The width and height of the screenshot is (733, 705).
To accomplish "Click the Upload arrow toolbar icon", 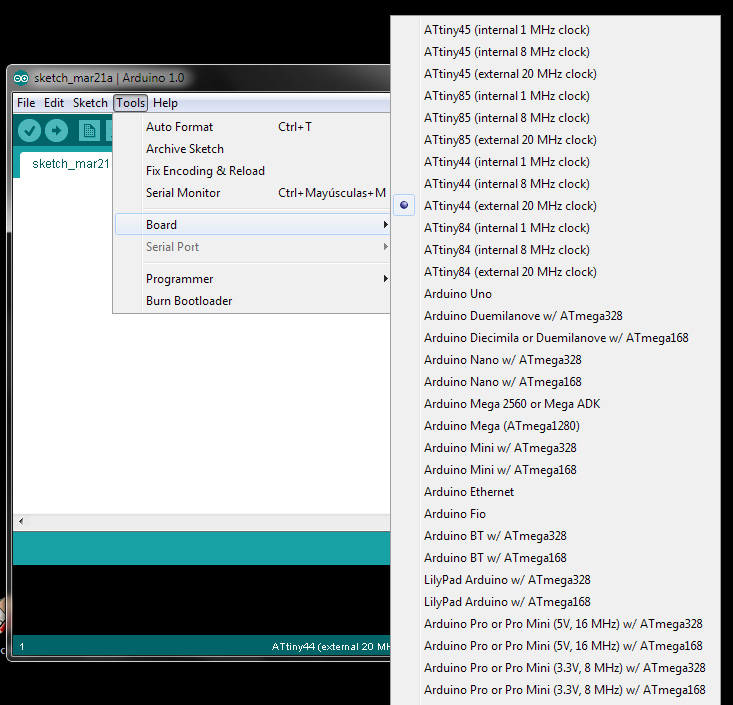I will tap(57, 130).
